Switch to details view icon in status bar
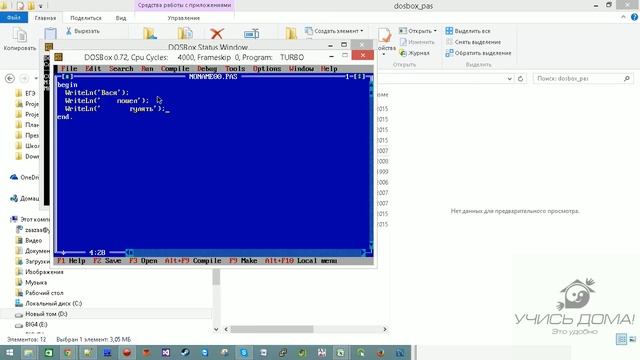Screen dimensions: 640x360 click(621, 339)
